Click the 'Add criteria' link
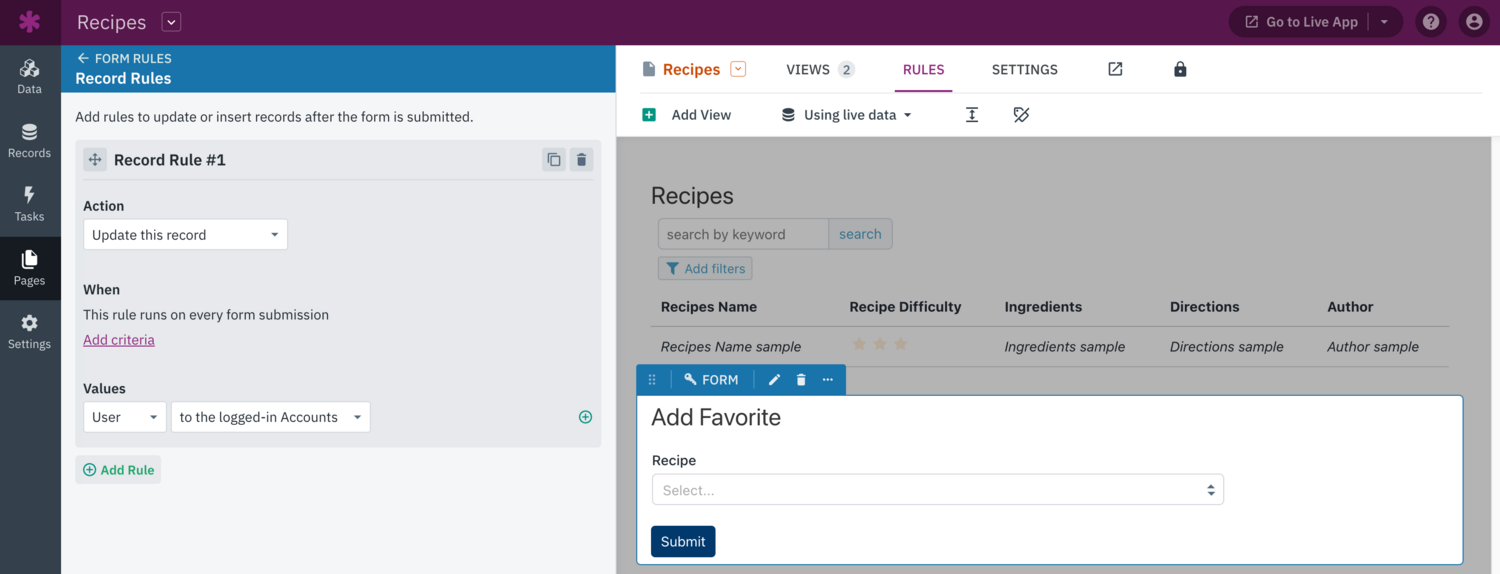The width and height of the screenshot is (1500, 574). [x=119, y=340]
